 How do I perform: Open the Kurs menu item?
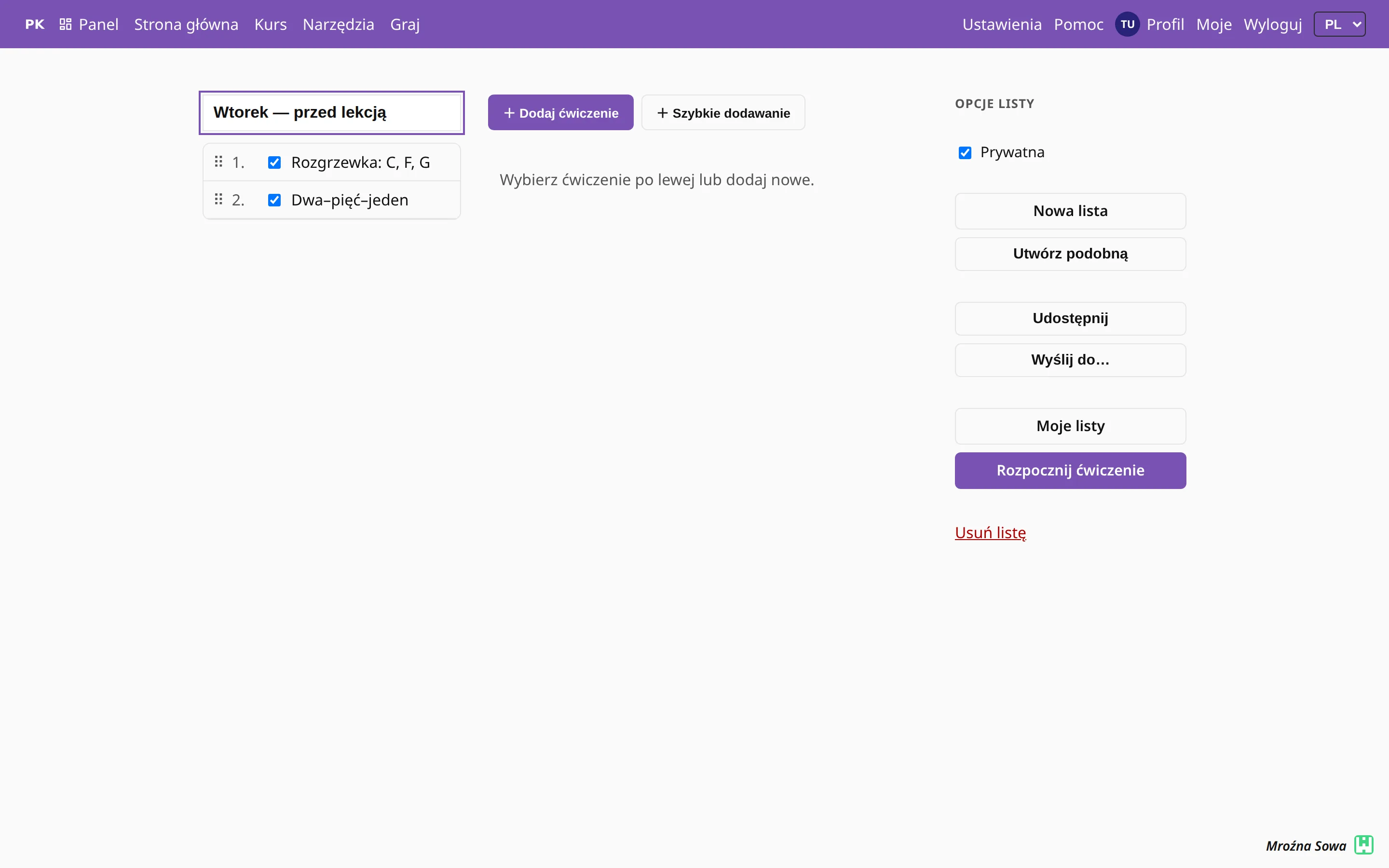(x=271, y=24)
